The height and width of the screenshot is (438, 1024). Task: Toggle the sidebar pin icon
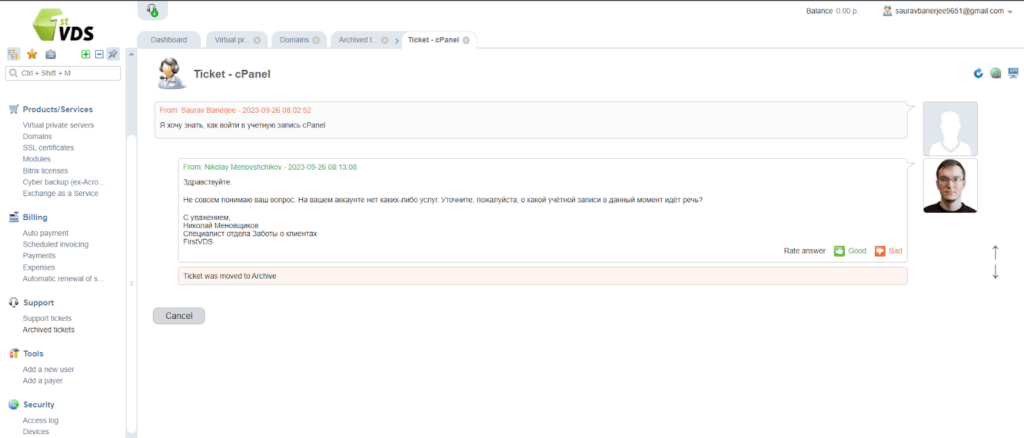pyautogui.click(x=113, y=54)
